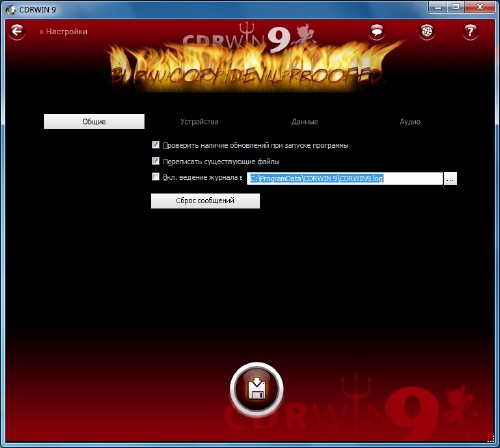Save settings with the floppy disk icon
This screenshot has width=500, height=448.
[x=256, y=389]
